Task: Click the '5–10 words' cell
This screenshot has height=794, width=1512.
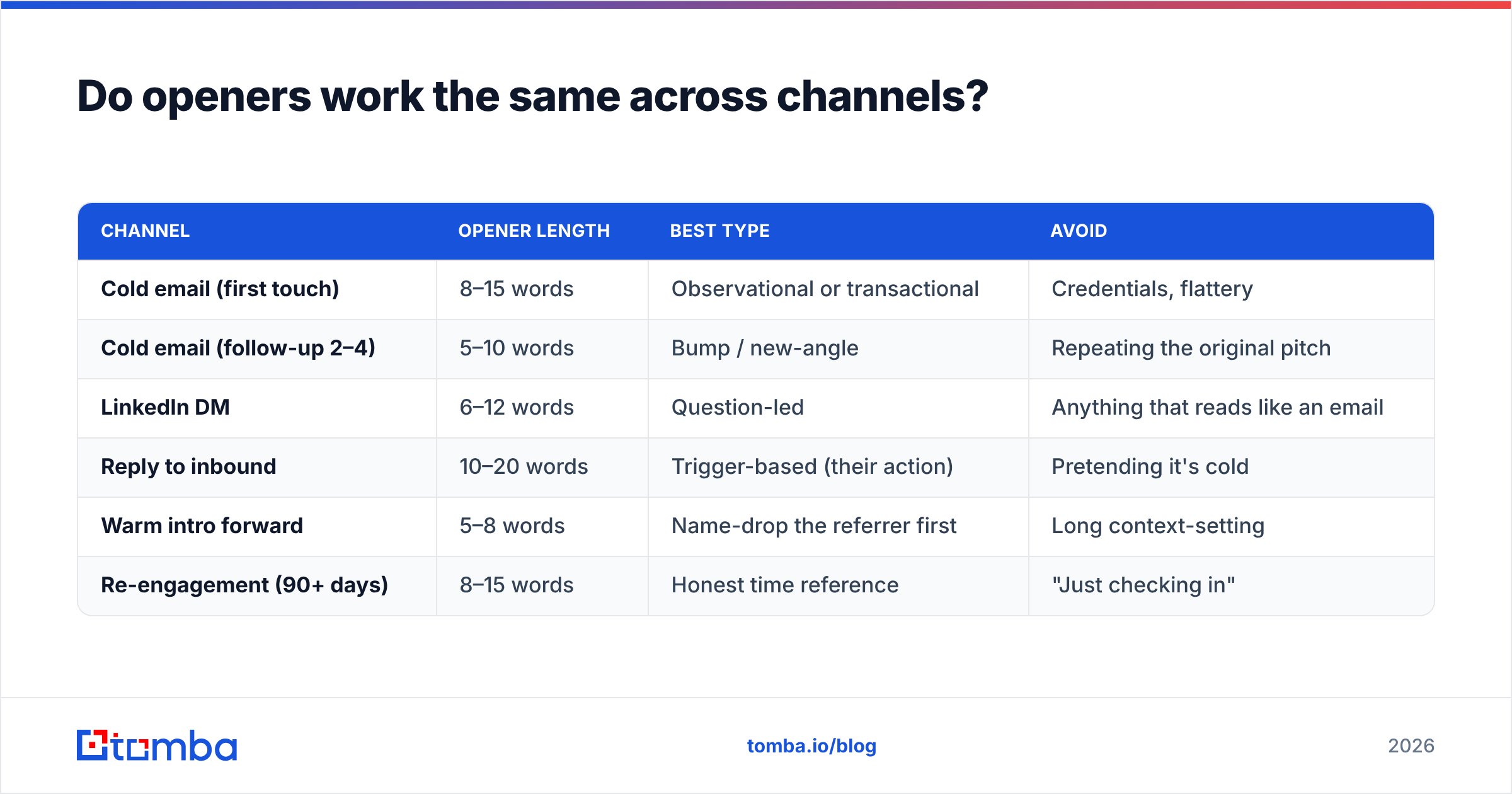Action: [x=517, y=348]
